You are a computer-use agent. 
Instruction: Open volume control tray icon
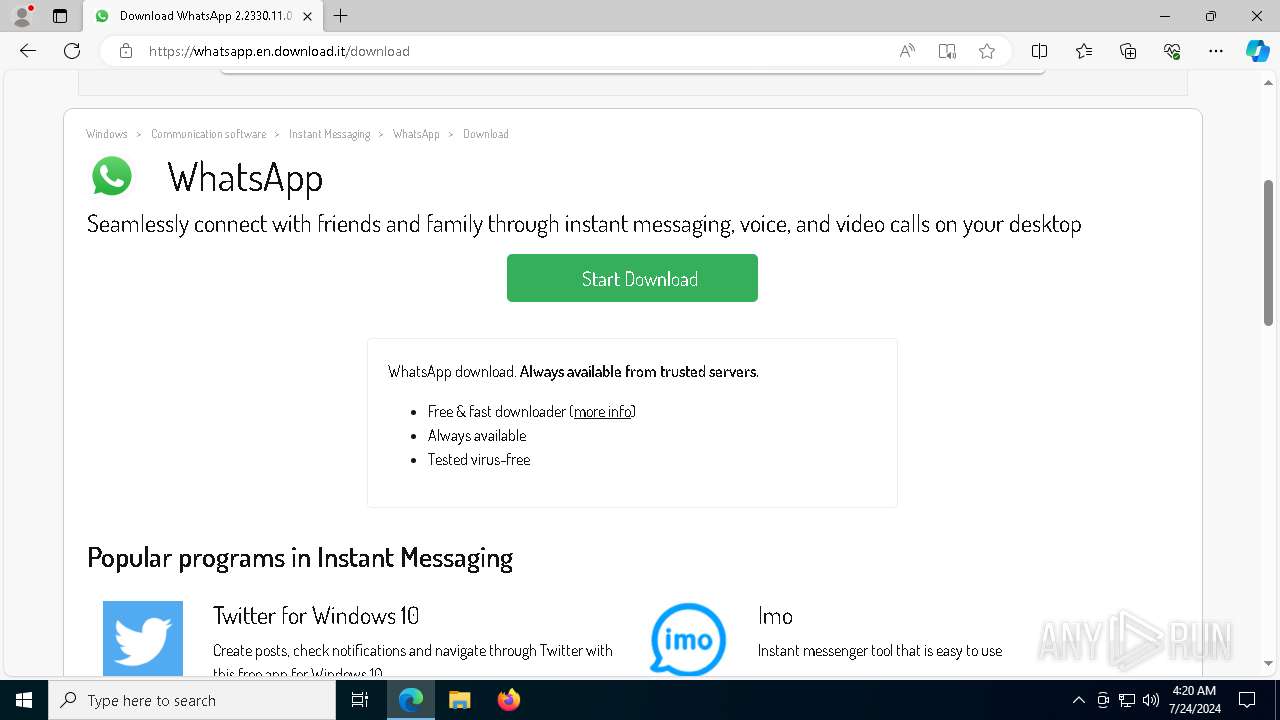1151,700
